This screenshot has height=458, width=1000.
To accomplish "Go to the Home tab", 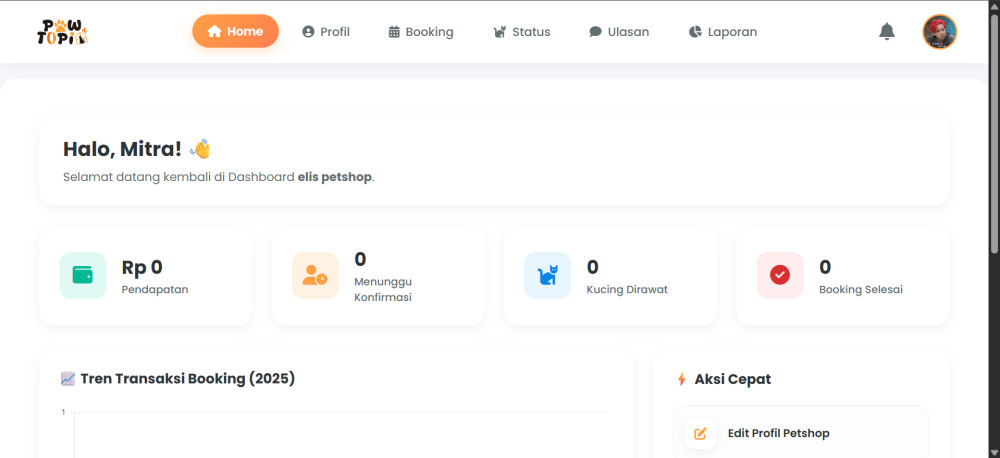I will pos(235,31).
